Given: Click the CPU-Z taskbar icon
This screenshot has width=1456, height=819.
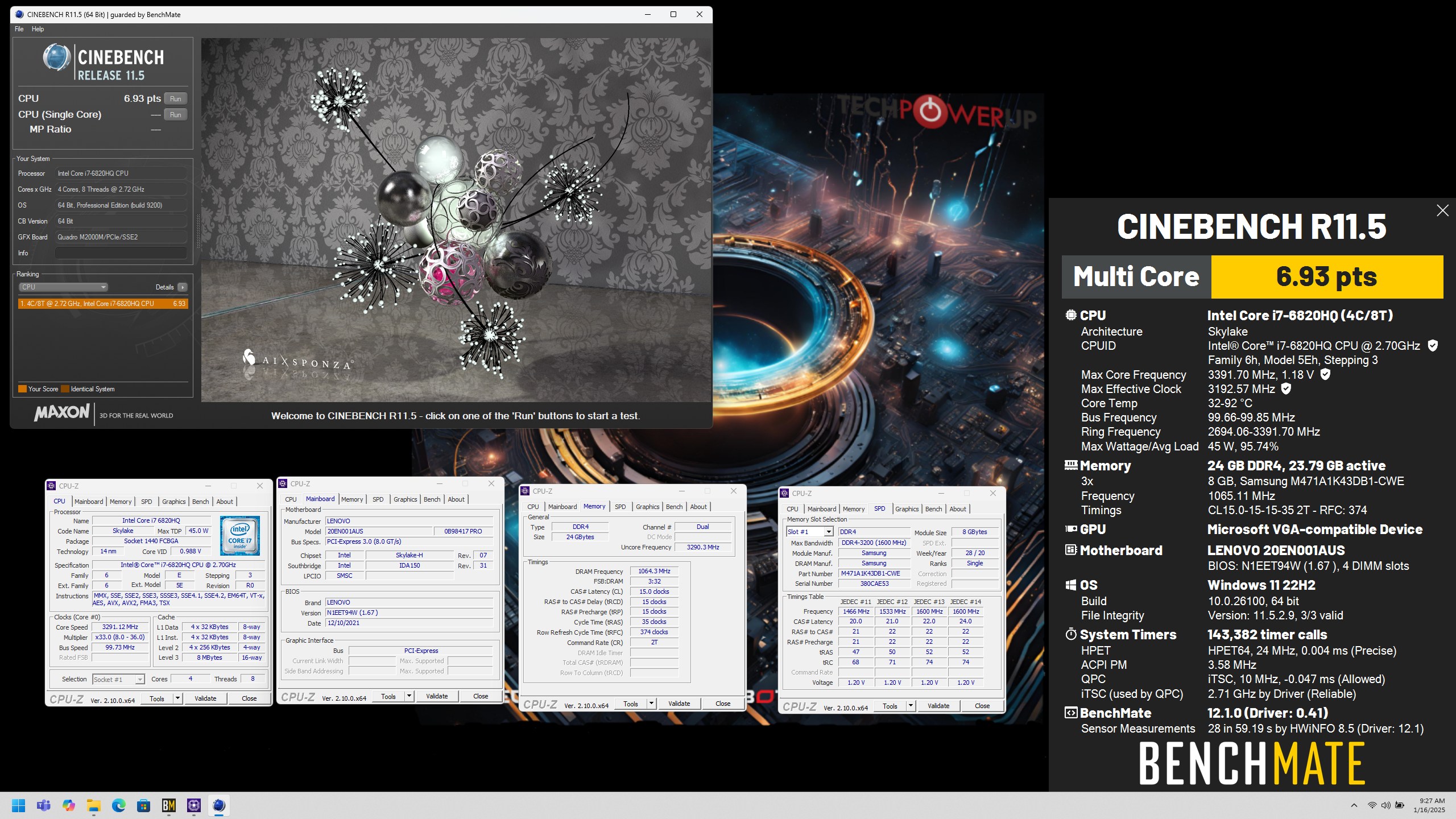Looking at the screenshot, I should [194, 805].
